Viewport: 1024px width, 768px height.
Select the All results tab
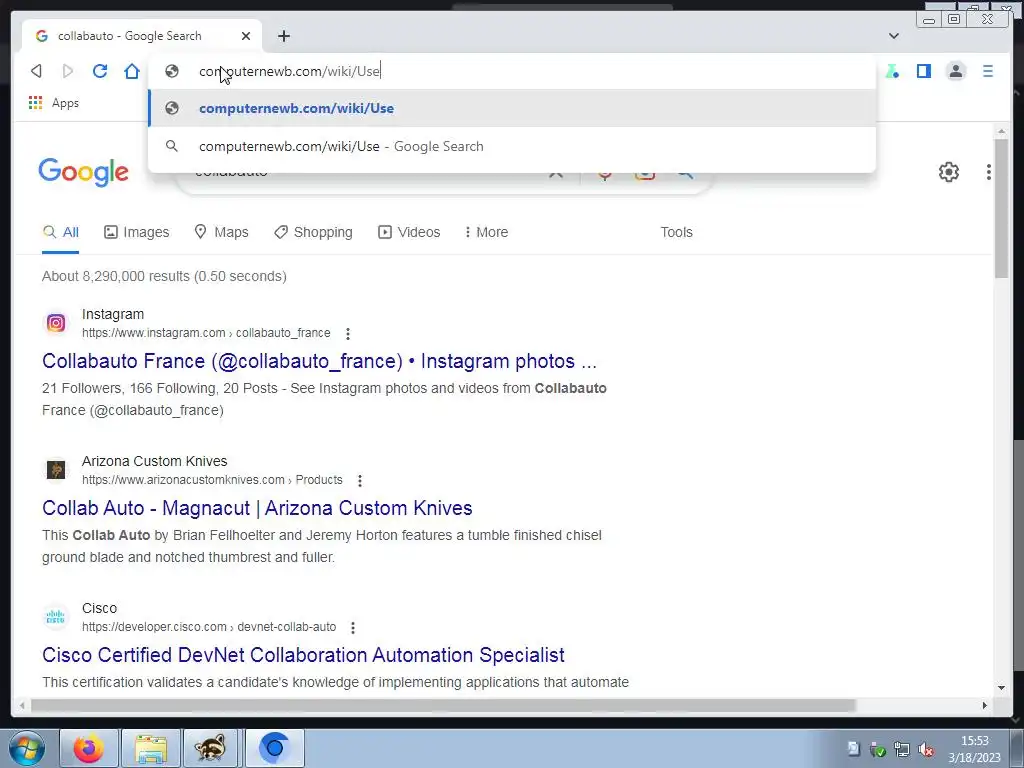(61, 232)
